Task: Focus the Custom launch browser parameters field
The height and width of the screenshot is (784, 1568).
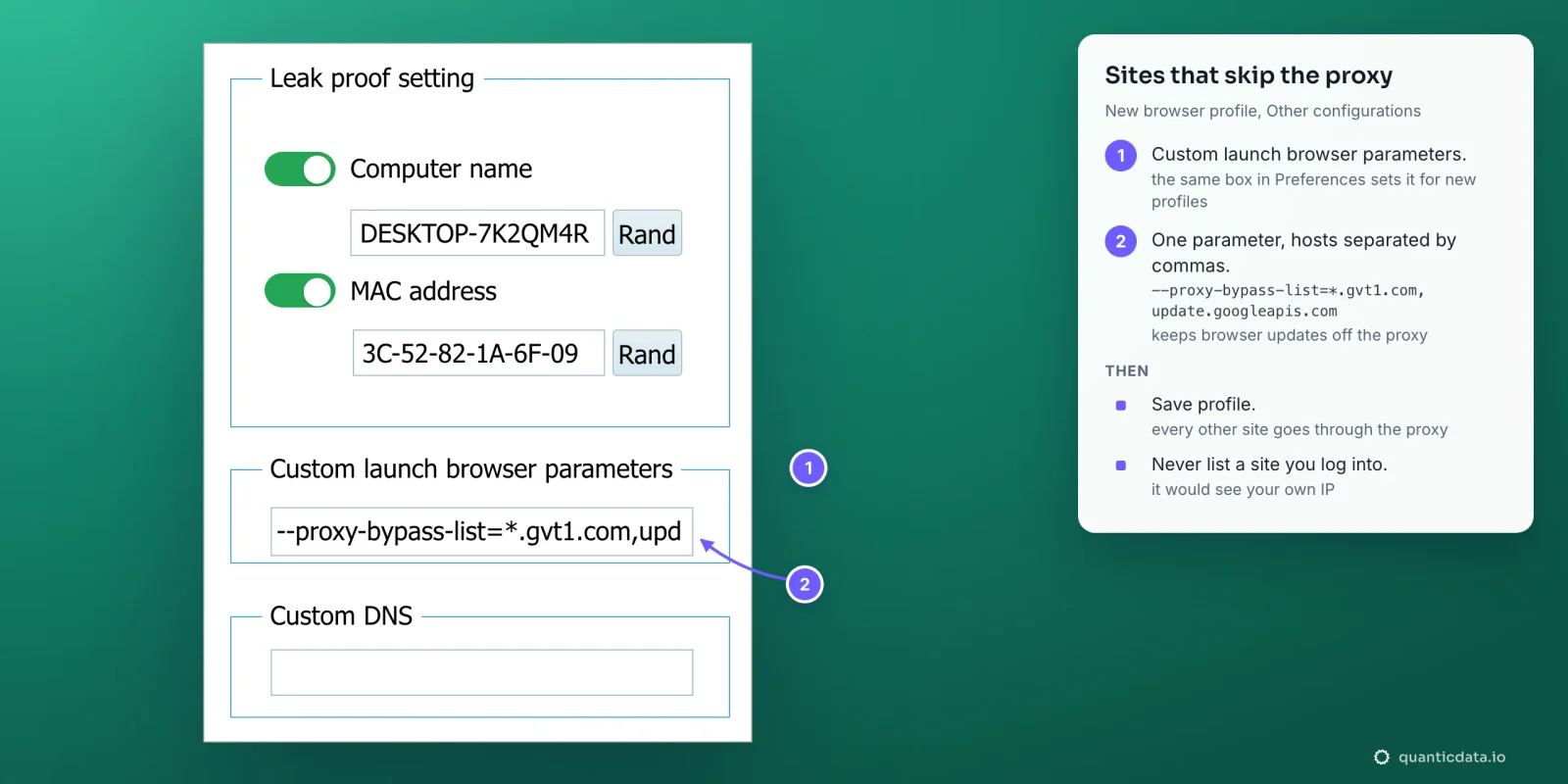Action: click(x=481, y=531)
